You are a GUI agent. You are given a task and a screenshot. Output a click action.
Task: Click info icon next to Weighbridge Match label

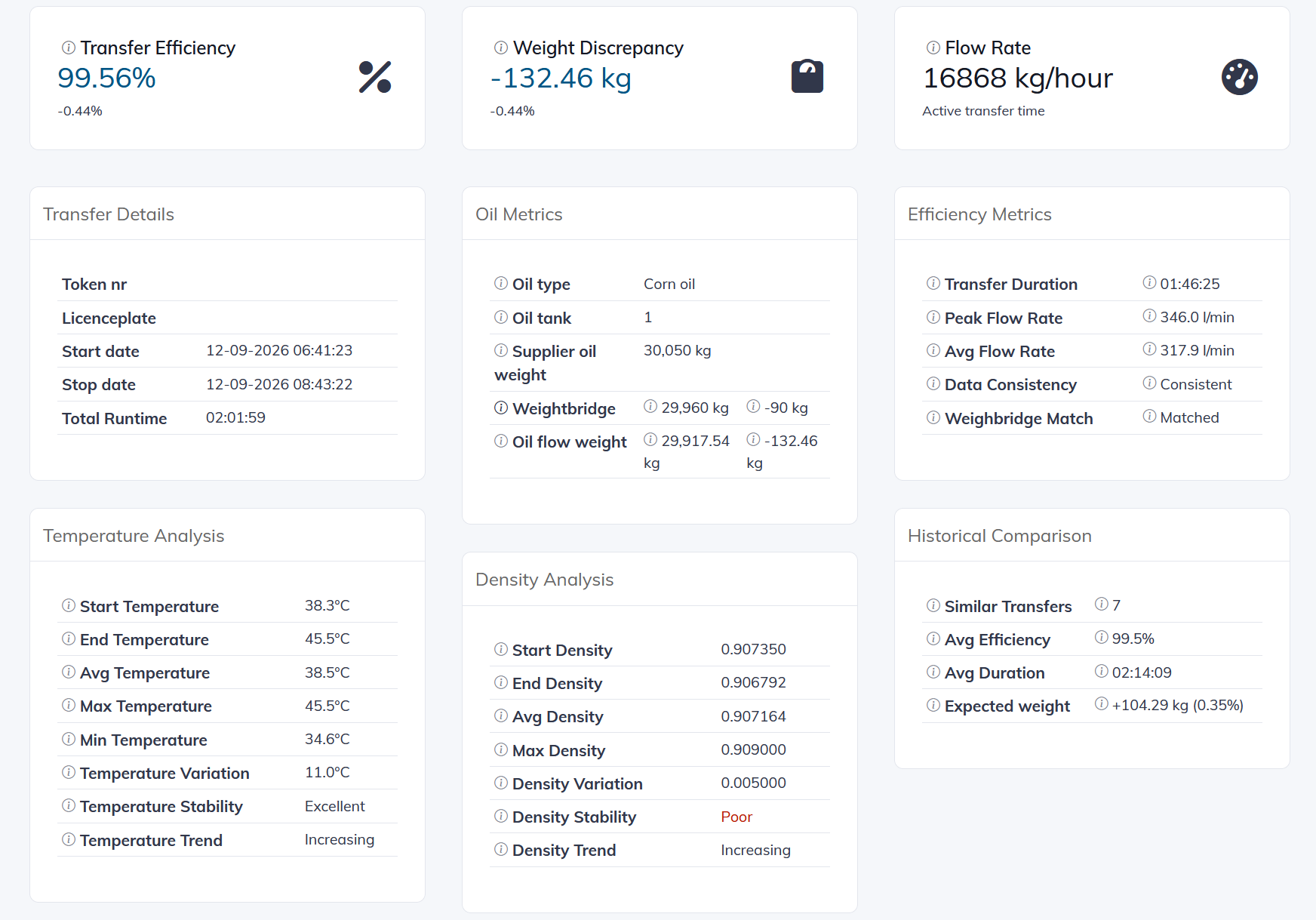933,417
